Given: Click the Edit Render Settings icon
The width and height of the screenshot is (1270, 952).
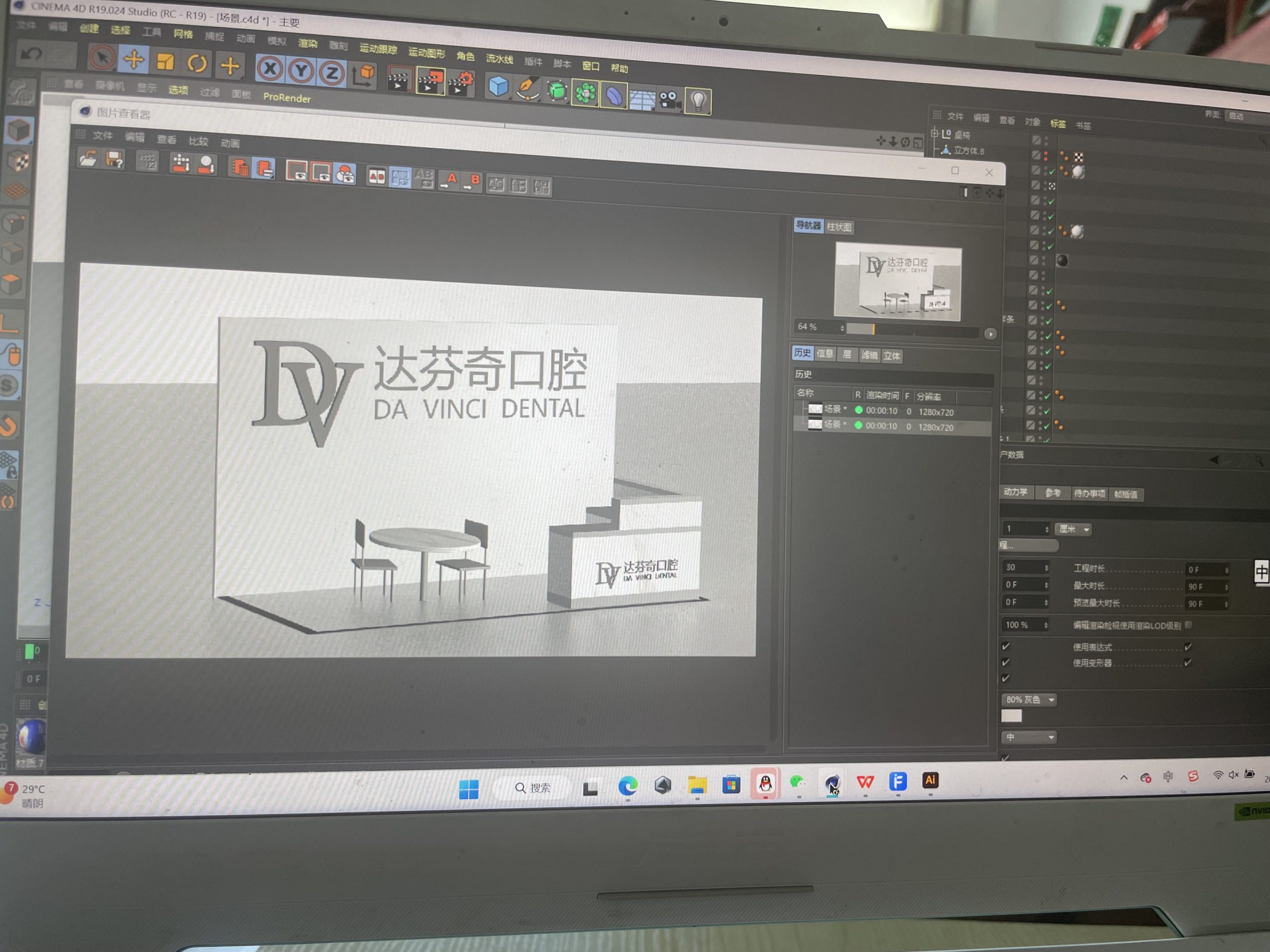Looking at the screenshot, I should click(461, 84).
